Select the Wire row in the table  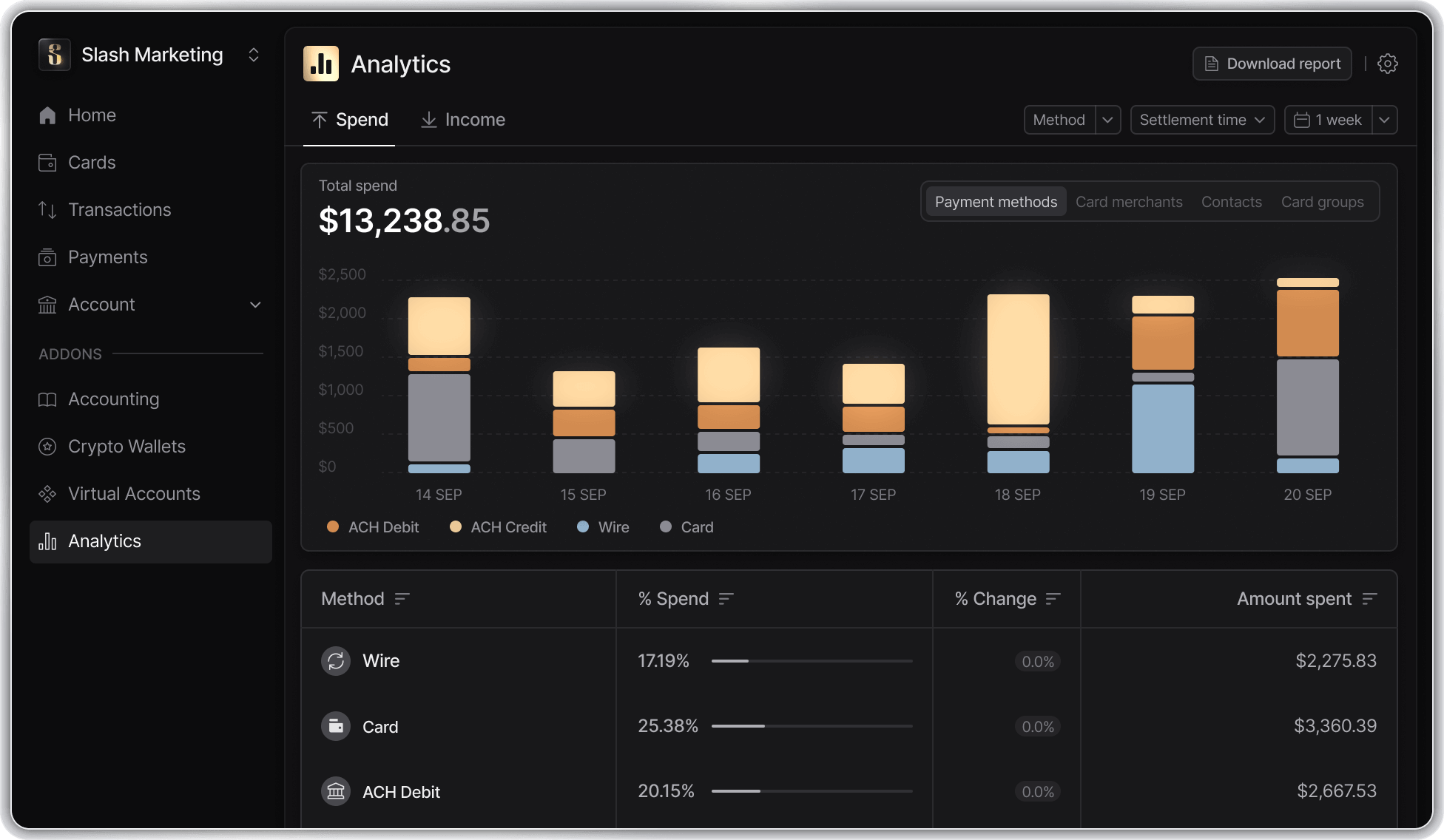coord(381,661)
